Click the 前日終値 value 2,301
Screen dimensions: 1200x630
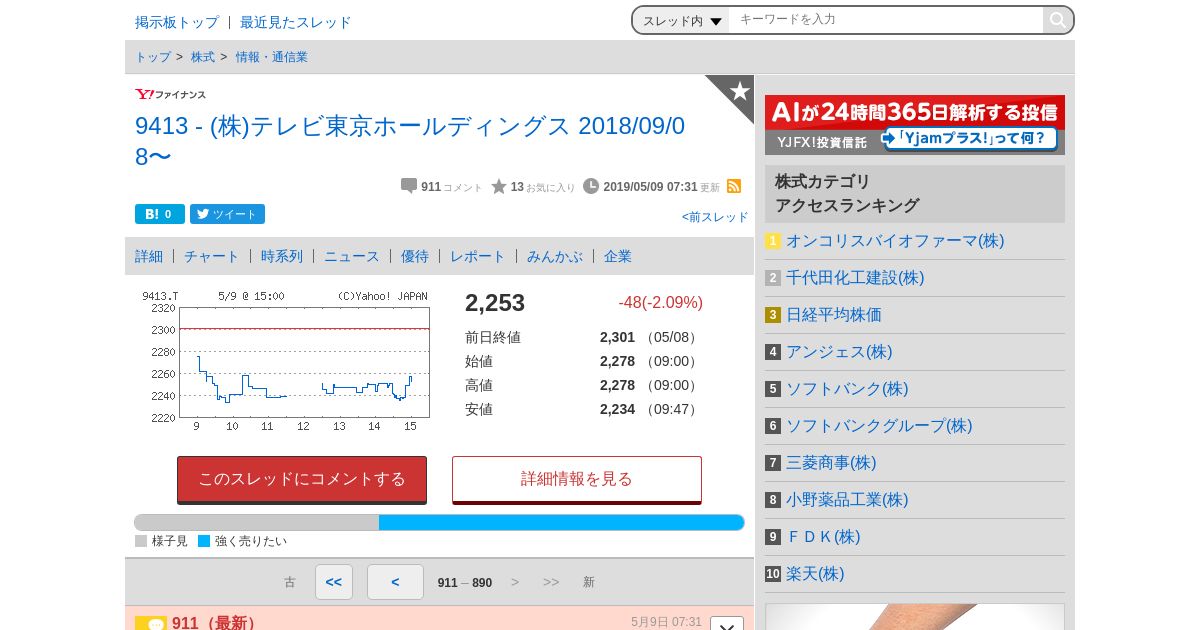(x=617, y=337)
